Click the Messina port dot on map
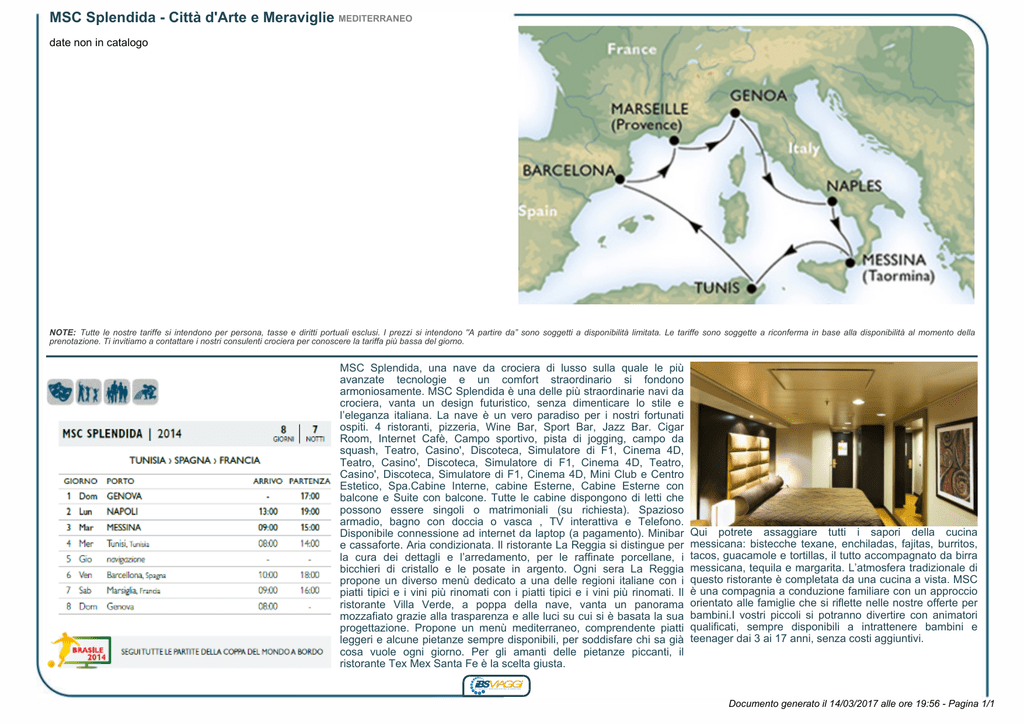Viewport: 1024px width, 725px height. point(850,263)
